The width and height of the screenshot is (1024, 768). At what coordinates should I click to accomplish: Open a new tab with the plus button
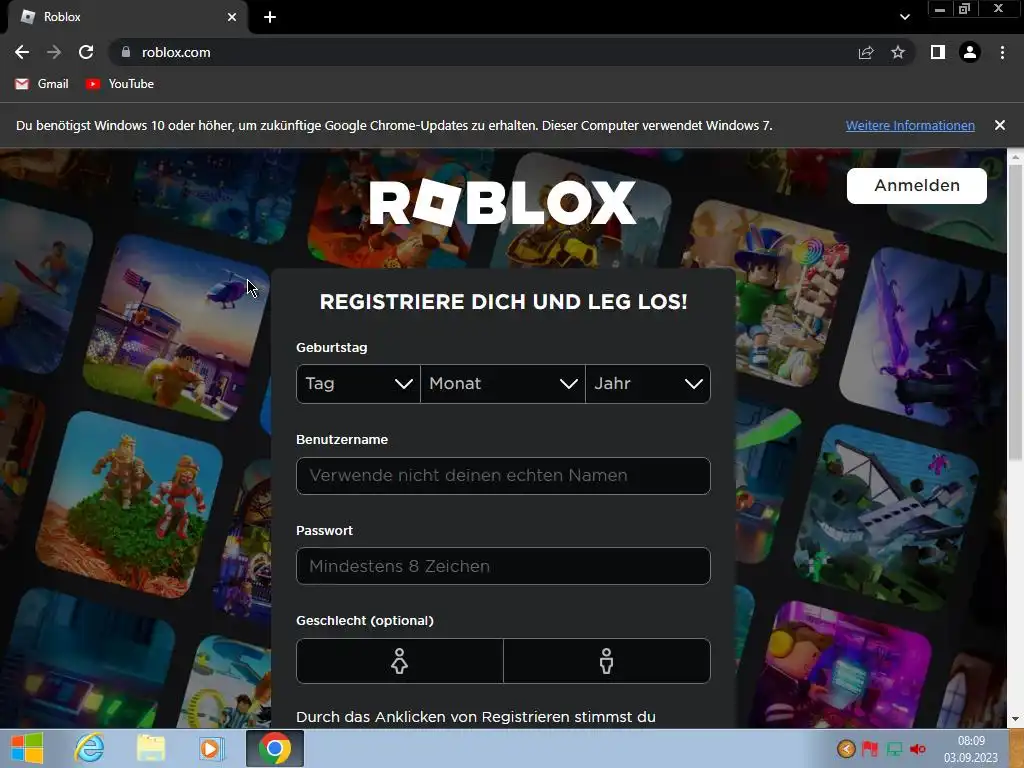[x=270, y=17]
